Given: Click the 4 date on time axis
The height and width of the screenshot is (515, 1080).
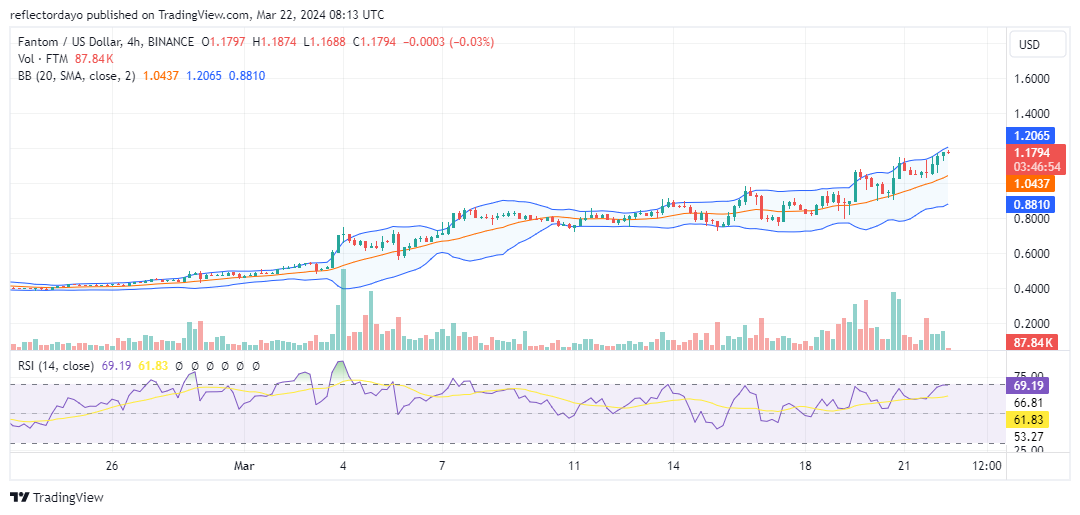Looking at the screenshot, I should [x=342, y=466].
